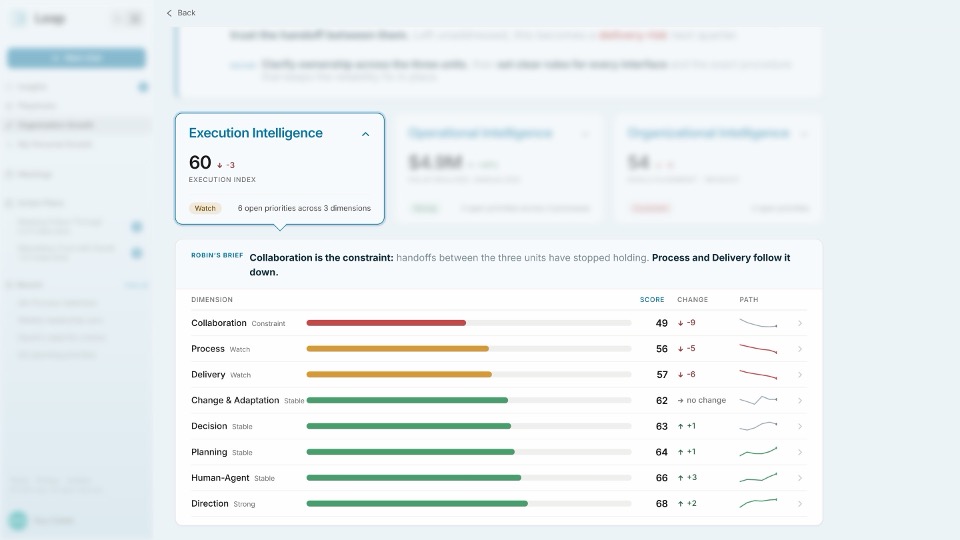Click the Delivery score 57
Viewport: 960px width, 540px height.
[661, 375]
